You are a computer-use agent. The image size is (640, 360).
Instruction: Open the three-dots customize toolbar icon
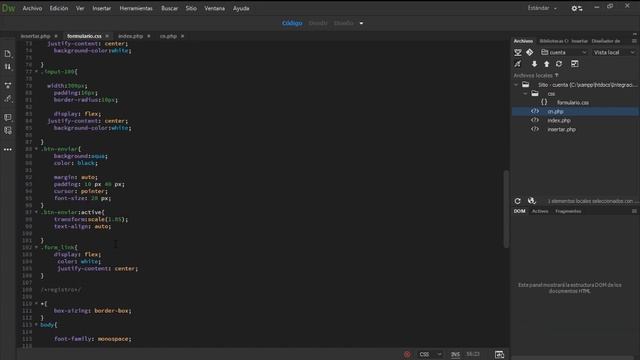[8, 149]
